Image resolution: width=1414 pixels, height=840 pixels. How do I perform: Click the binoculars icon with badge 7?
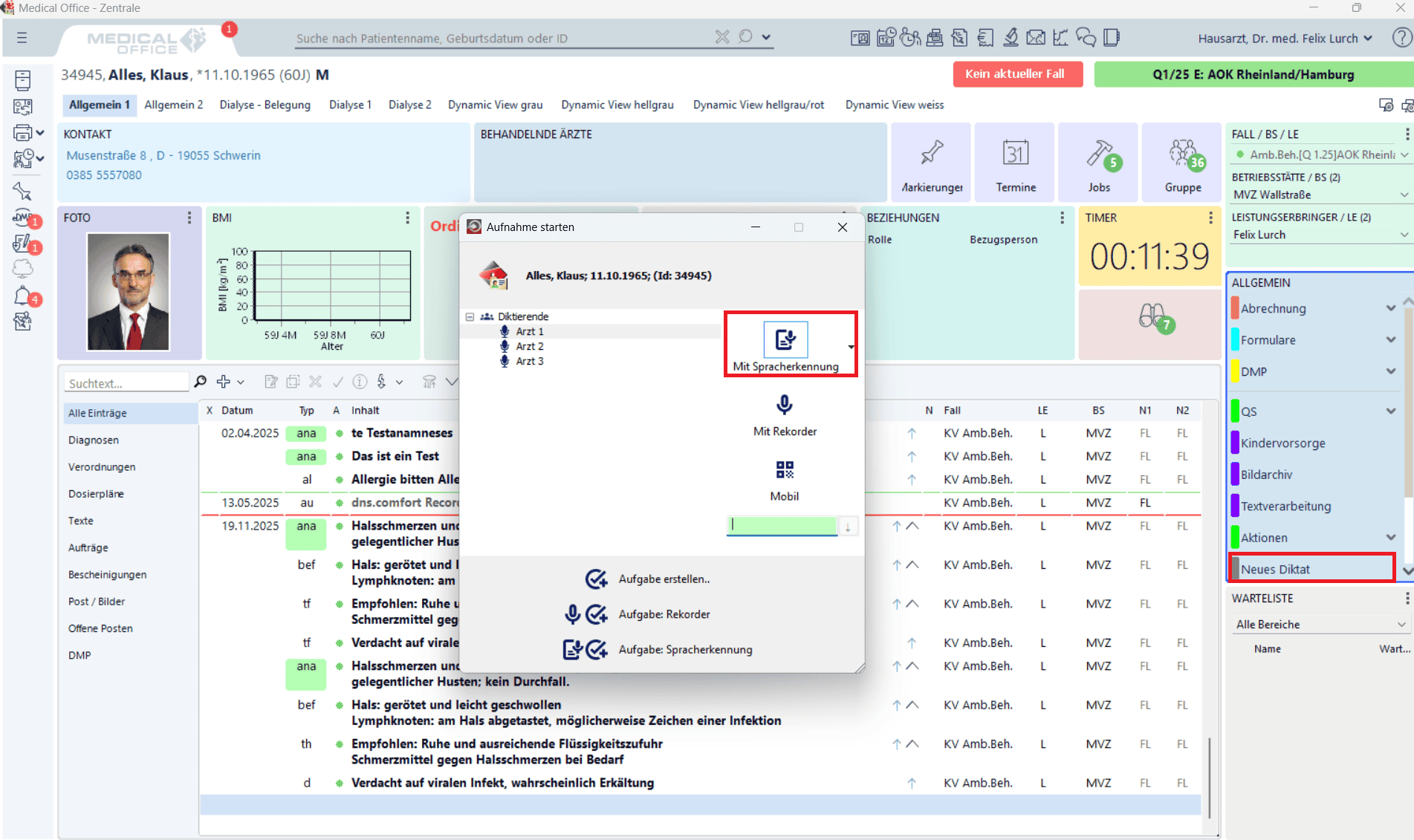[1151, 317]
